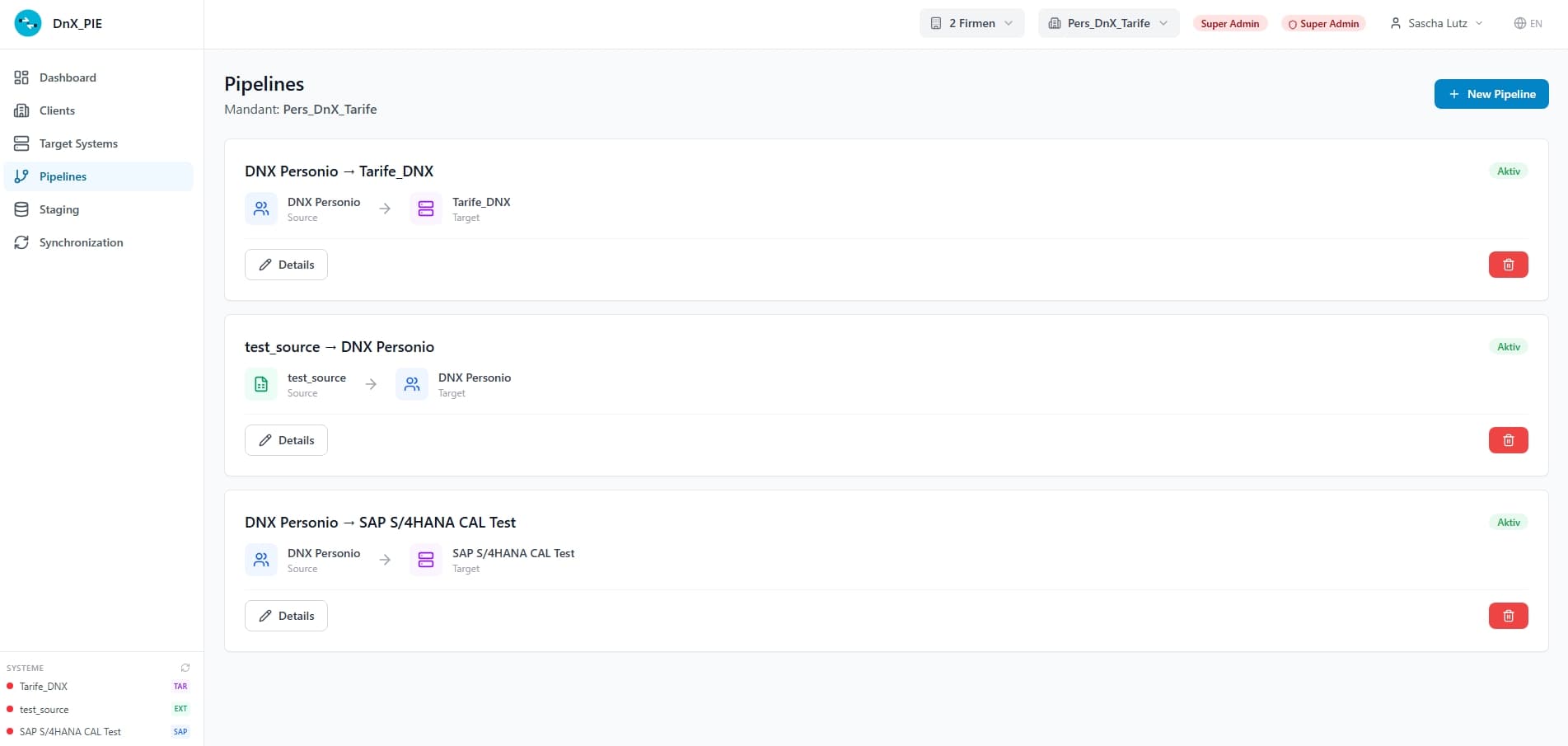Expand the Pers_DnX_Tarife mandant selector
The width and height of the screenshot is (1568, 746).
[1108, 23]
